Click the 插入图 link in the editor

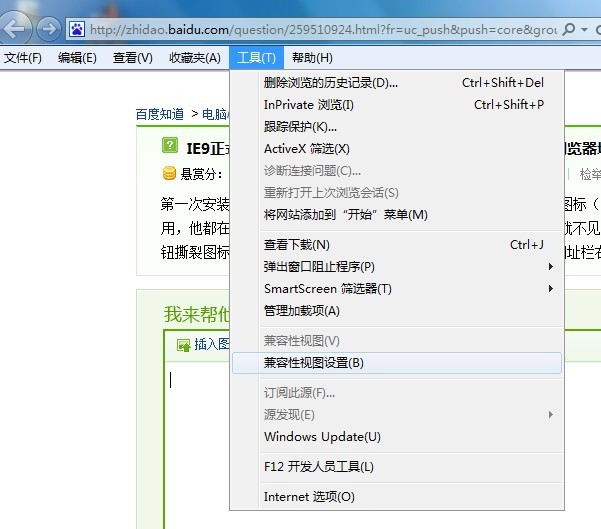click(212, 344)
